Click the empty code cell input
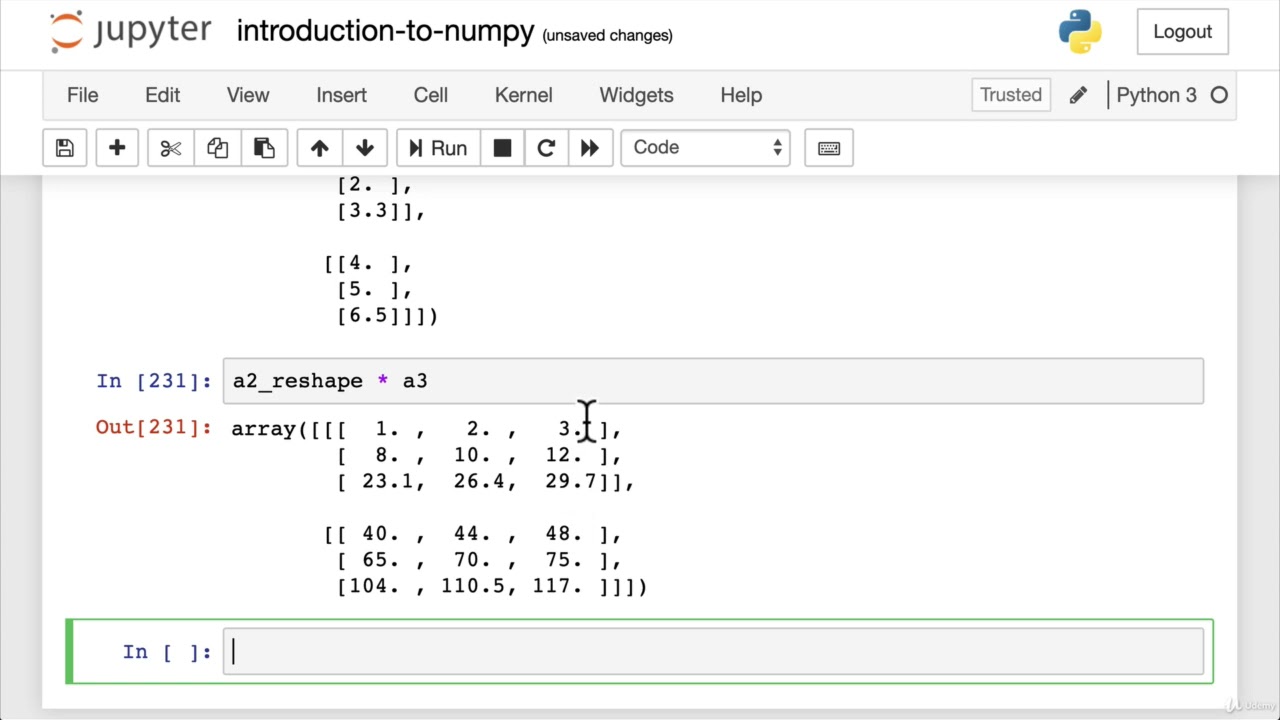 (x=713, y=652)
